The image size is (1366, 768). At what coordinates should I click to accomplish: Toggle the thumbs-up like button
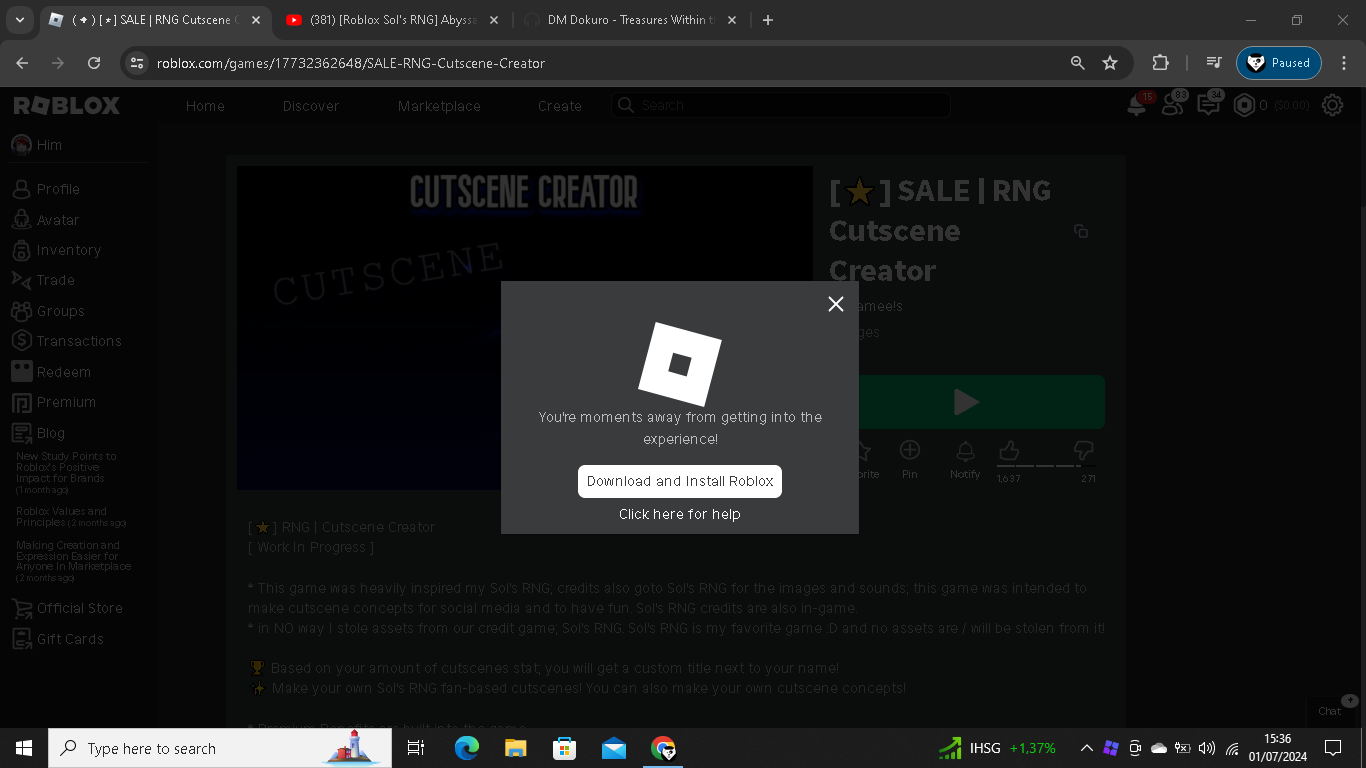1009,451
